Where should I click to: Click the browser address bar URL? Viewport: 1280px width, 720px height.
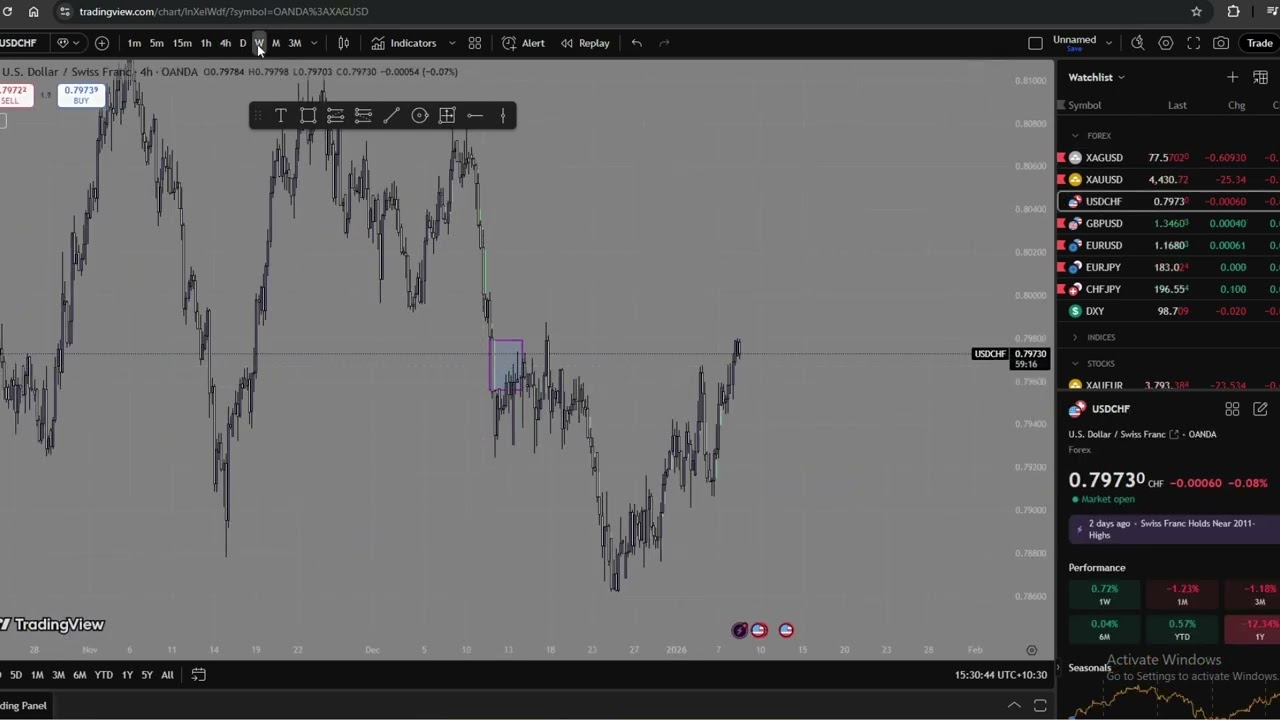point(224,11)
